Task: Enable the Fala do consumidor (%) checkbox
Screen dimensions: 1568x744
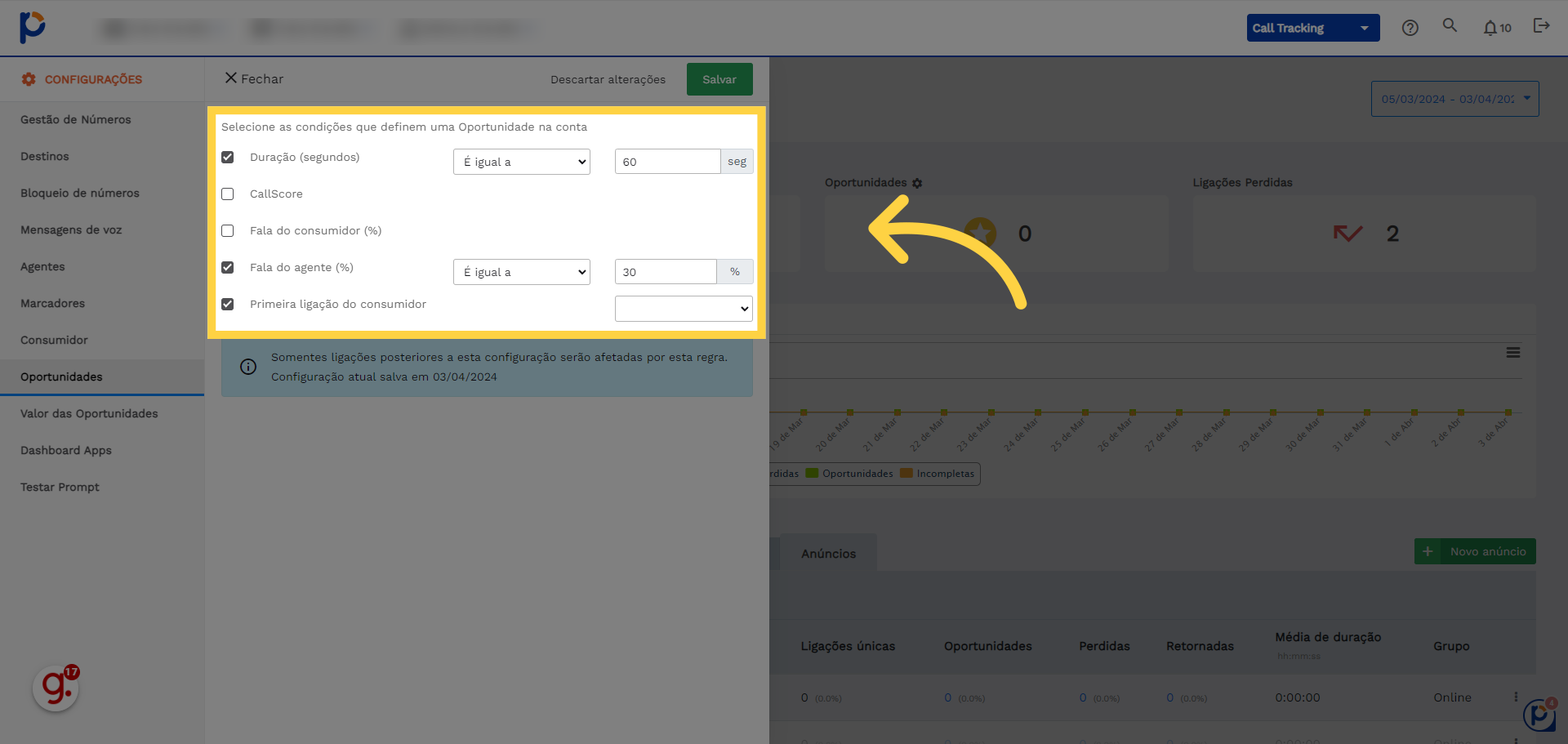Action: pos(228,230)
